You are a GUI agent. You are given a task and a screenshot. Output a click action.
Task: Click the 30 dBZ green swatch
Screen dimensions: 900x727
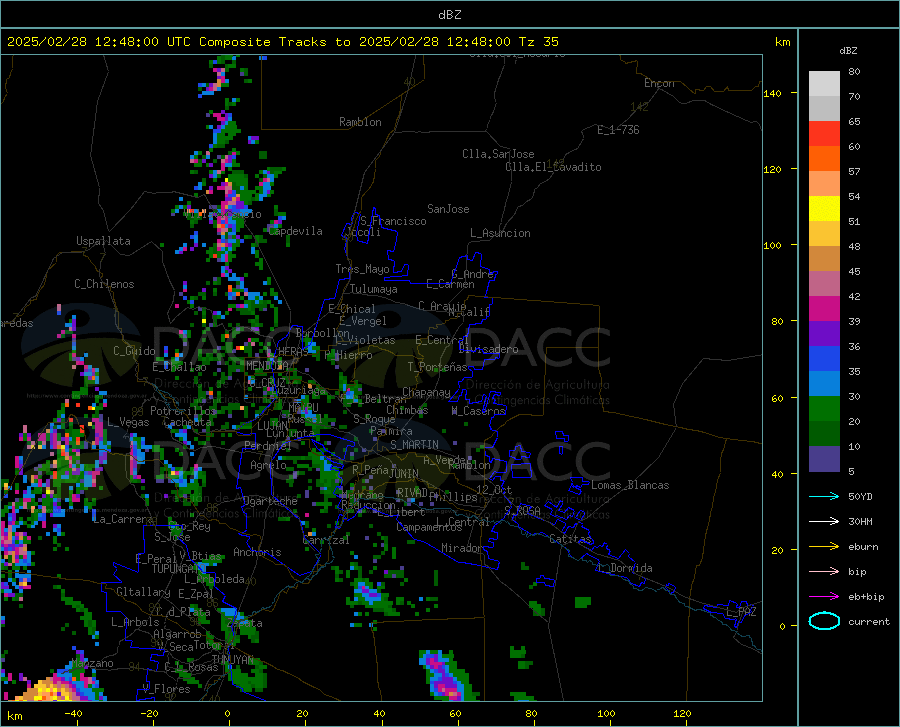point(824,409)
